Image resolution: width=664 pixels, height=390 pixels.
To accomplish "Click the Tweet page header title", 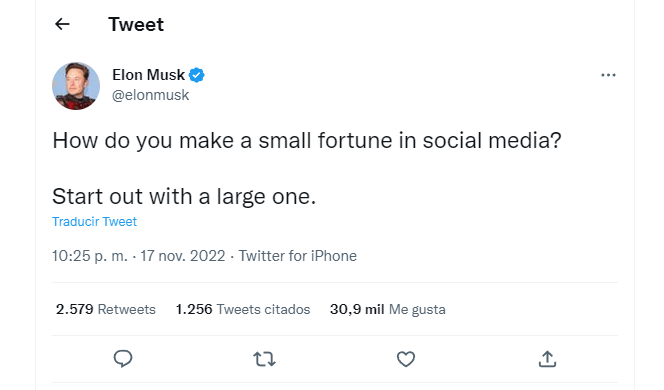I will coord(136,24).
